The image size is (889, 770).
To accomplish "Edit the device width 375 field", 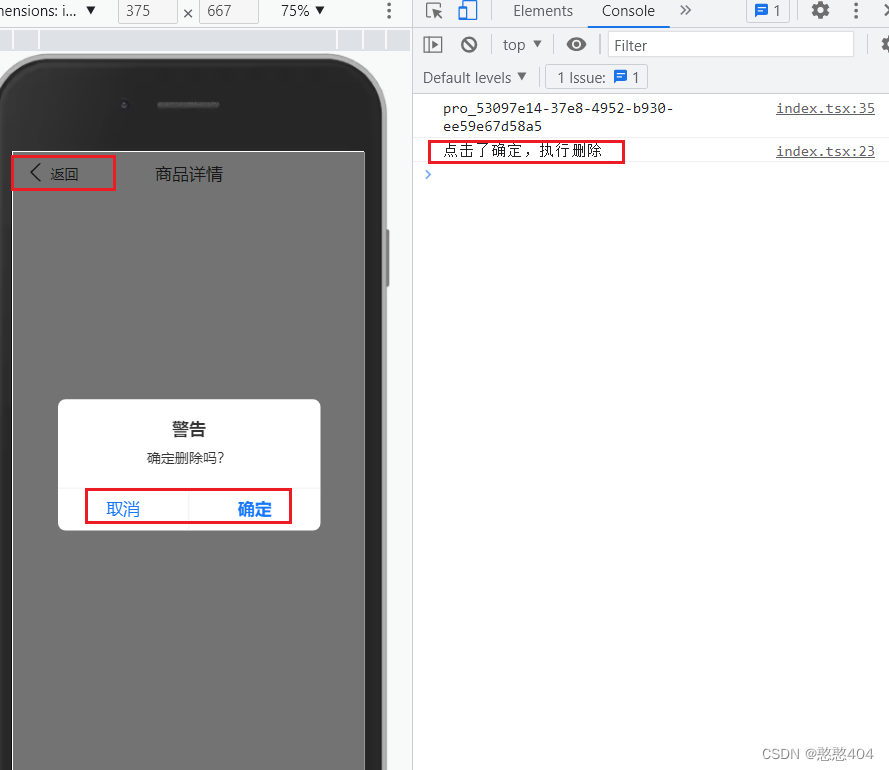I will [147, 11].
